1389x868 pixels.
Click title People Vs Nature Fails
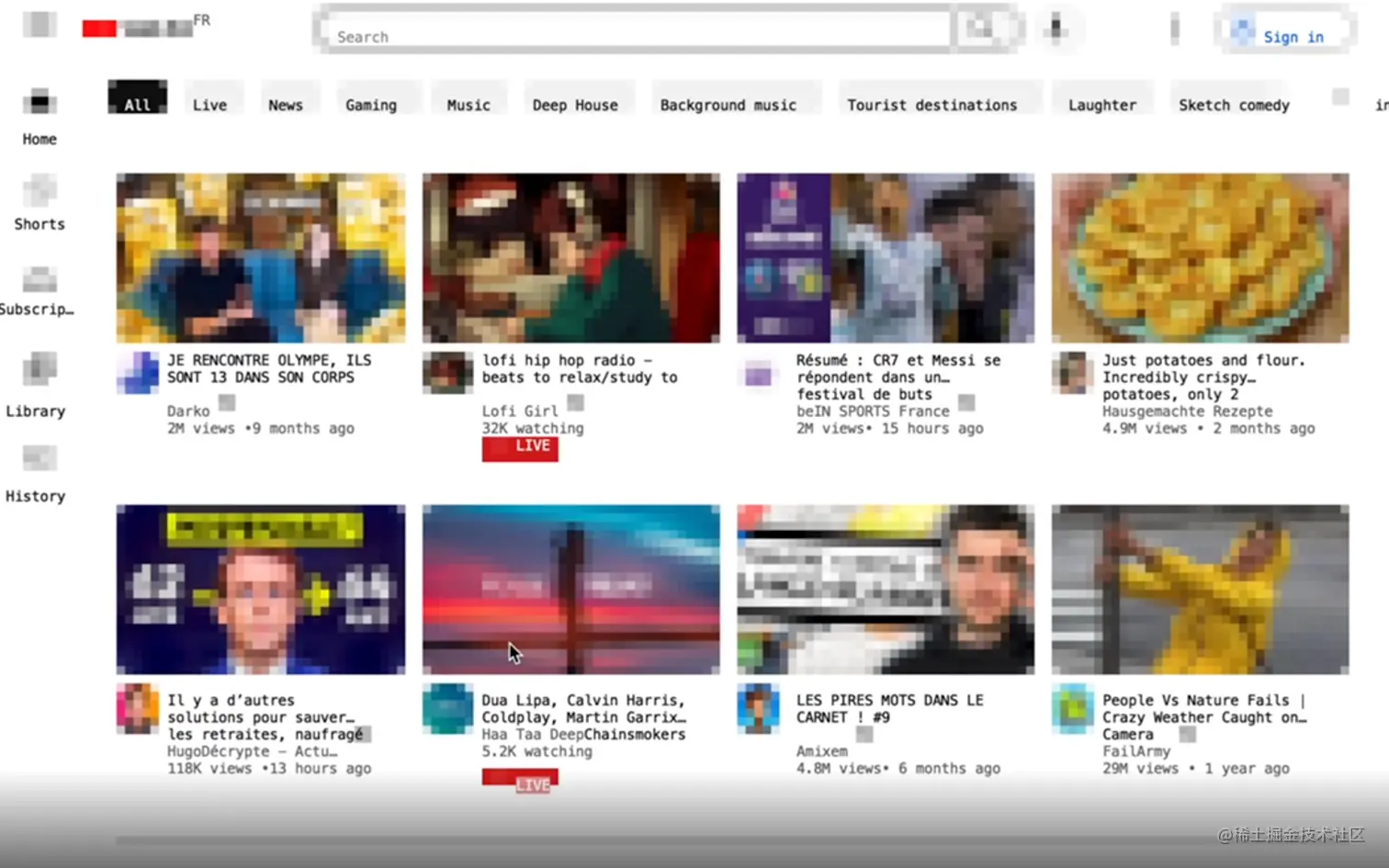click(x=1204, y=716)
